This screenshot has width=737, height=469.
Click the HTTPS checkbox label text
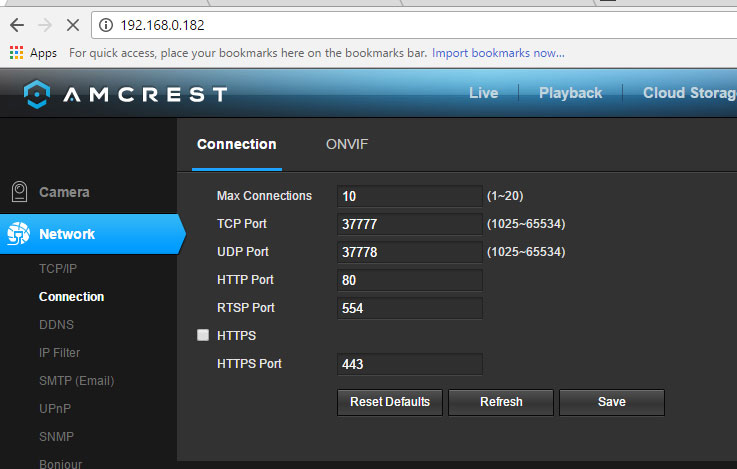[236, 336]
